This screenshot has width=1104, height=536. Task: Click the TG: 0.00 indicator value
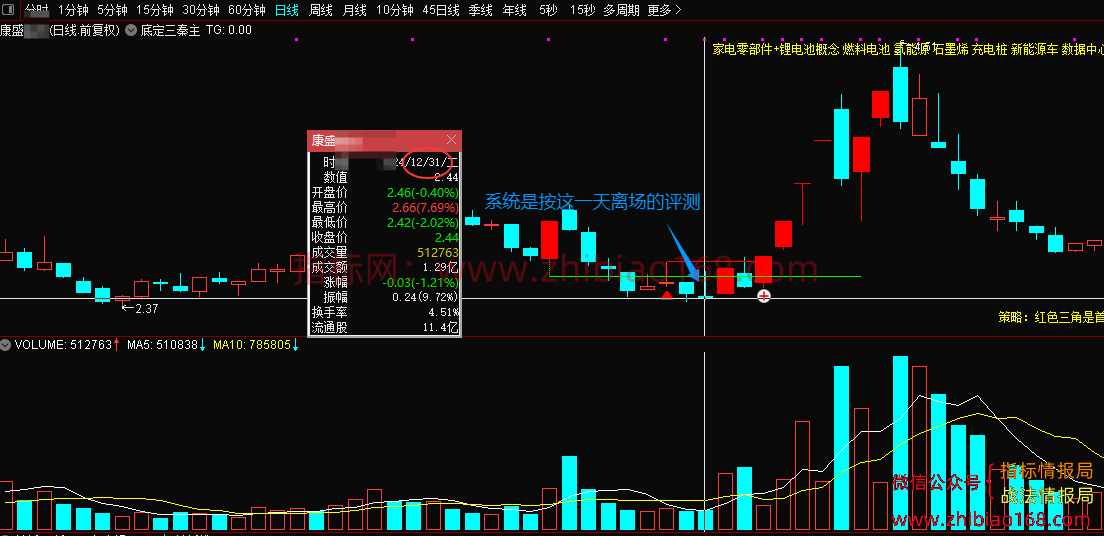[x=228, y=30]
